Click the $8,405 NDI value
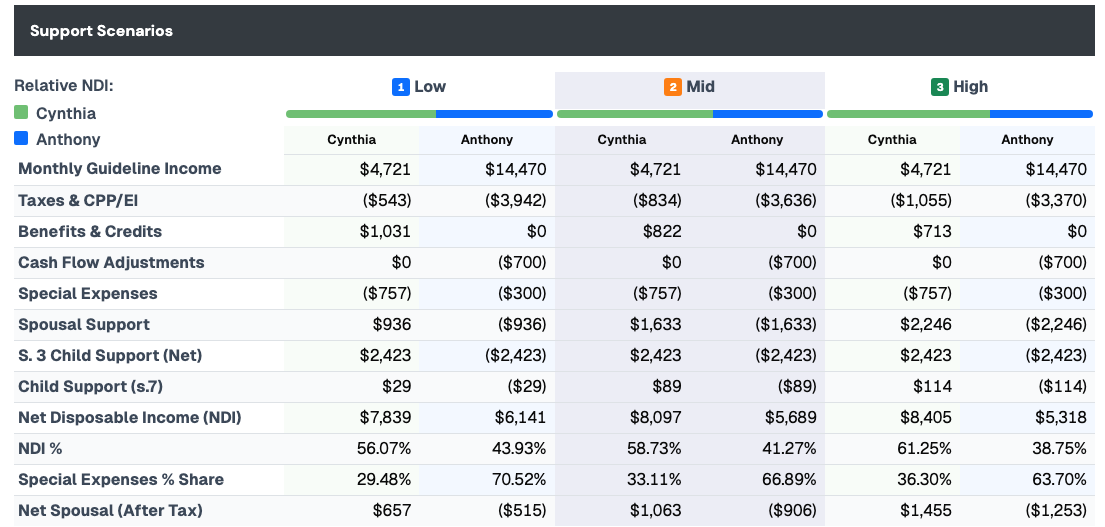Image resolution: width=1105 pixels, height=527 pixels. pos(925,418)
